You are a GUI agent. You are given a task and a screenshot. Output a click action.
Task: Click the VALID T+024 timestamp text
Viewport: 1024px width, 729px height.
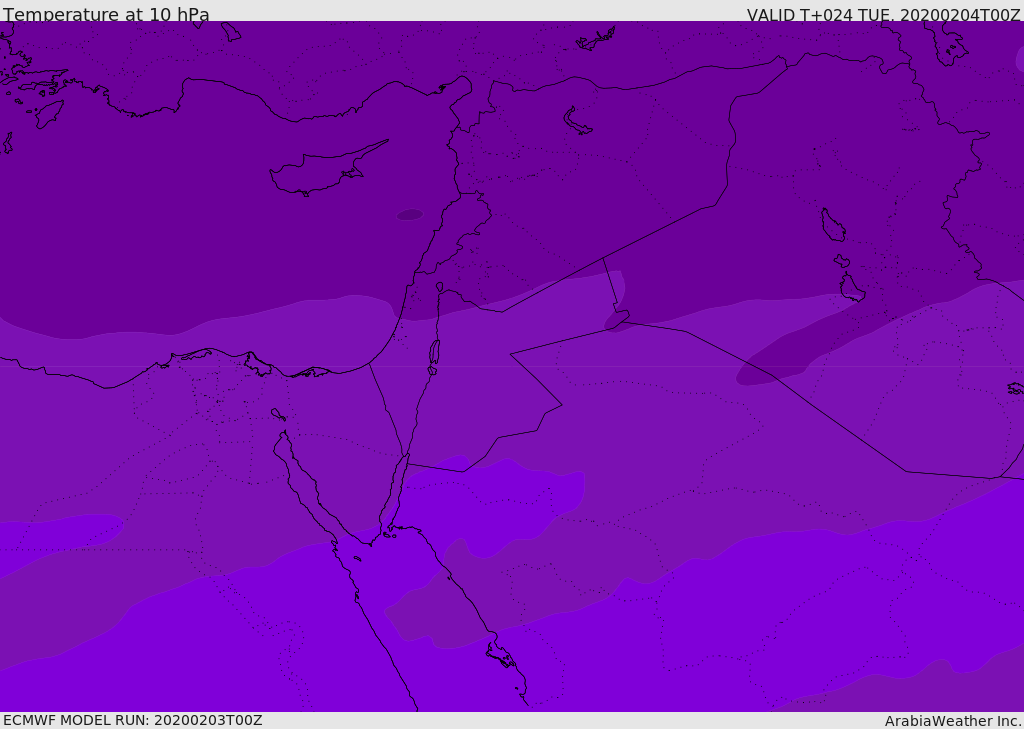(884, 15)
